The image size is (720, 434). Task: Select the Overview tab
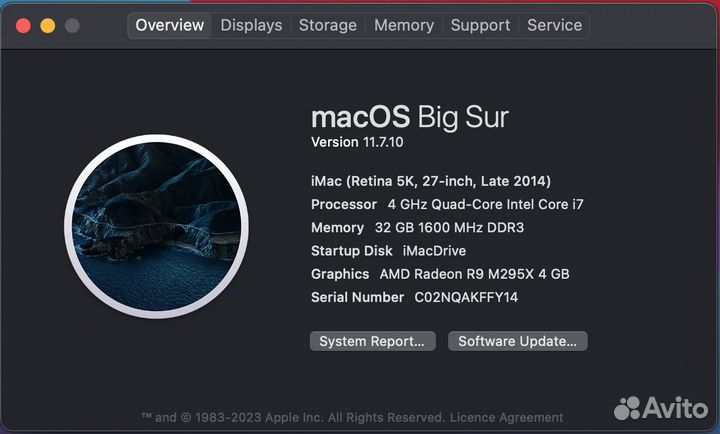[169, 25]
